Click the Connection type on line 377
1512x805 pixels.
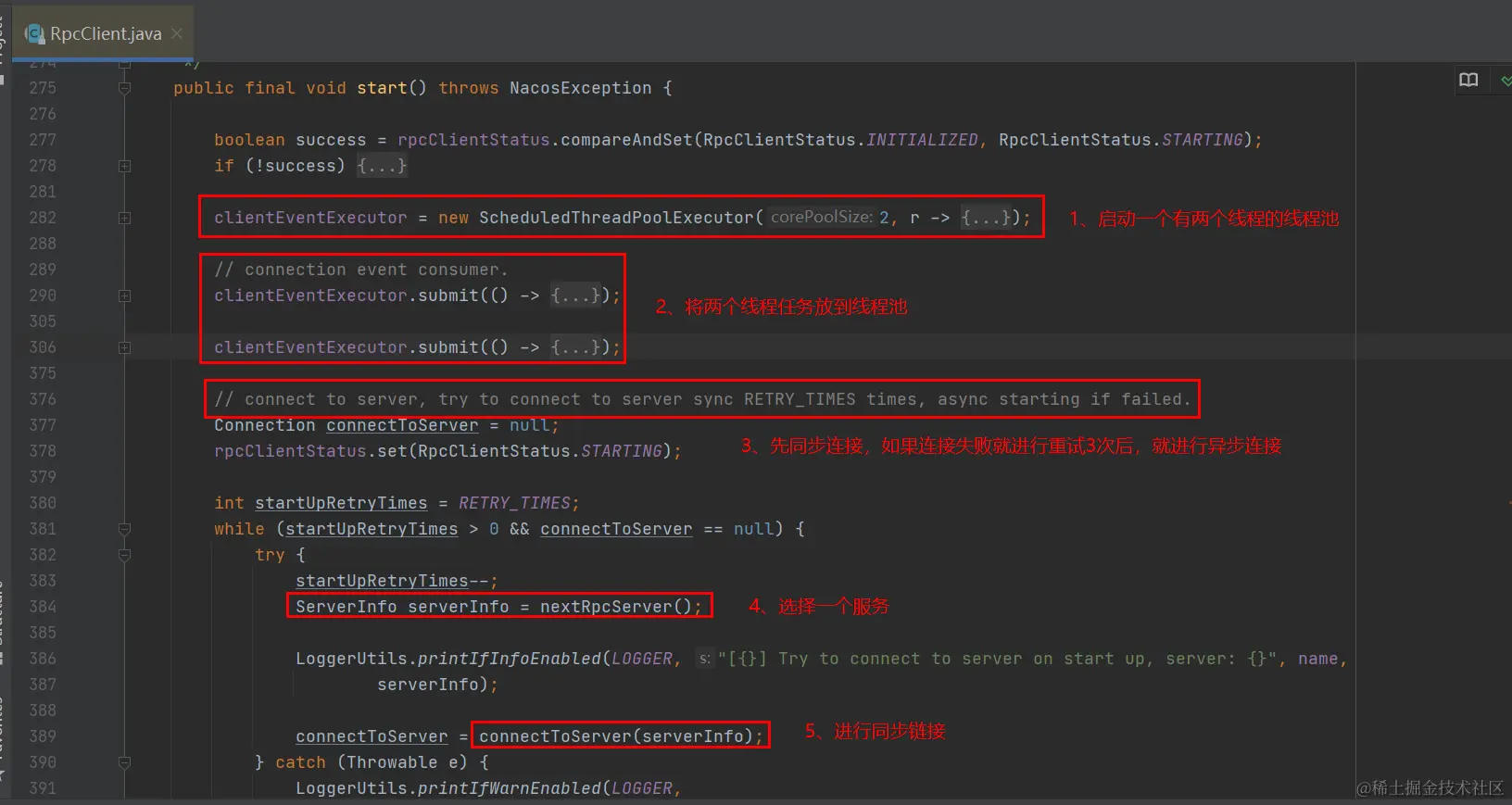click(x=265, y=425)
